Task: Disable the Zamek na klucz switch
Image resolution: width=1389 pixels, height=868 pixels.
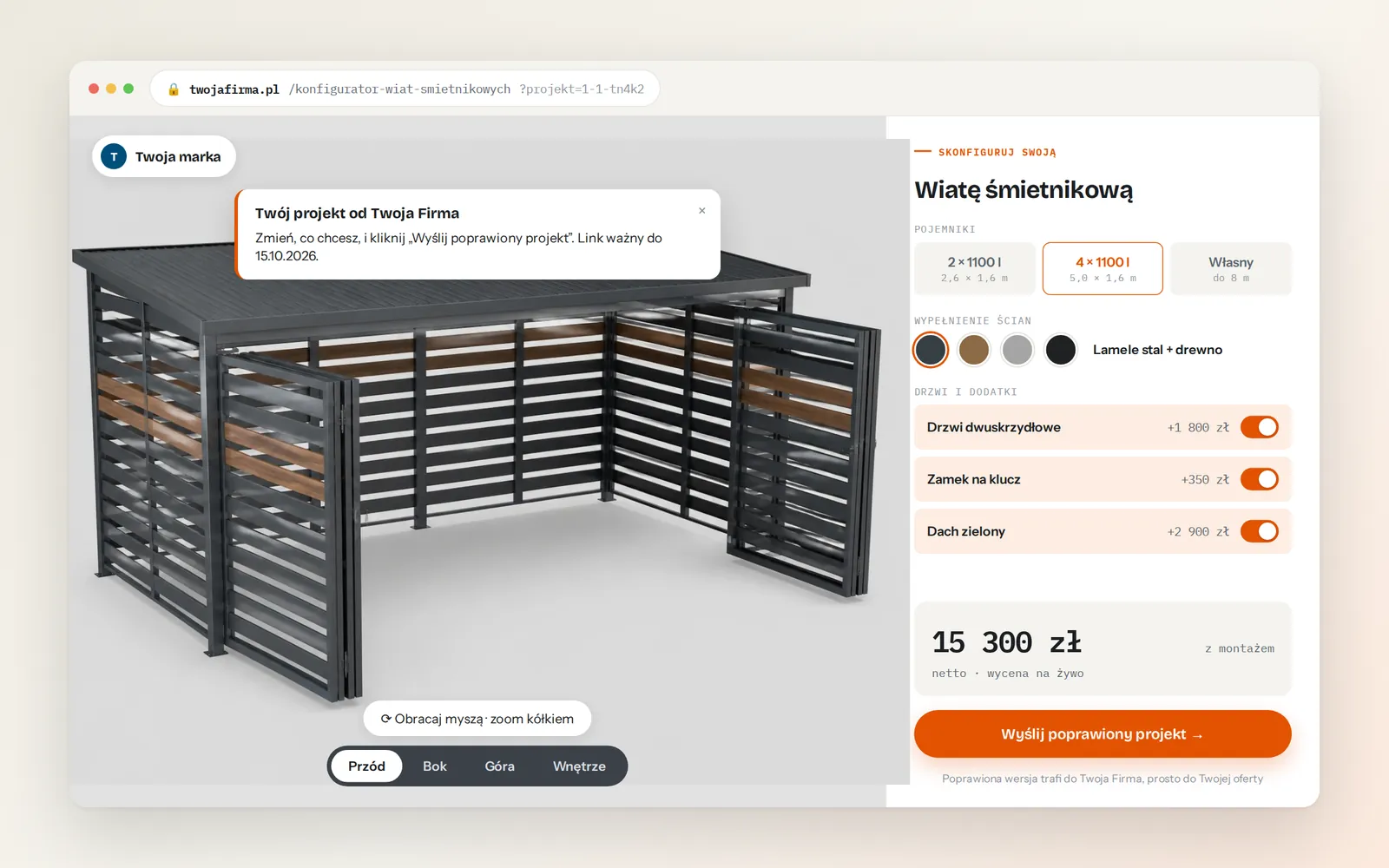Action: click(x=1259, y=479)
